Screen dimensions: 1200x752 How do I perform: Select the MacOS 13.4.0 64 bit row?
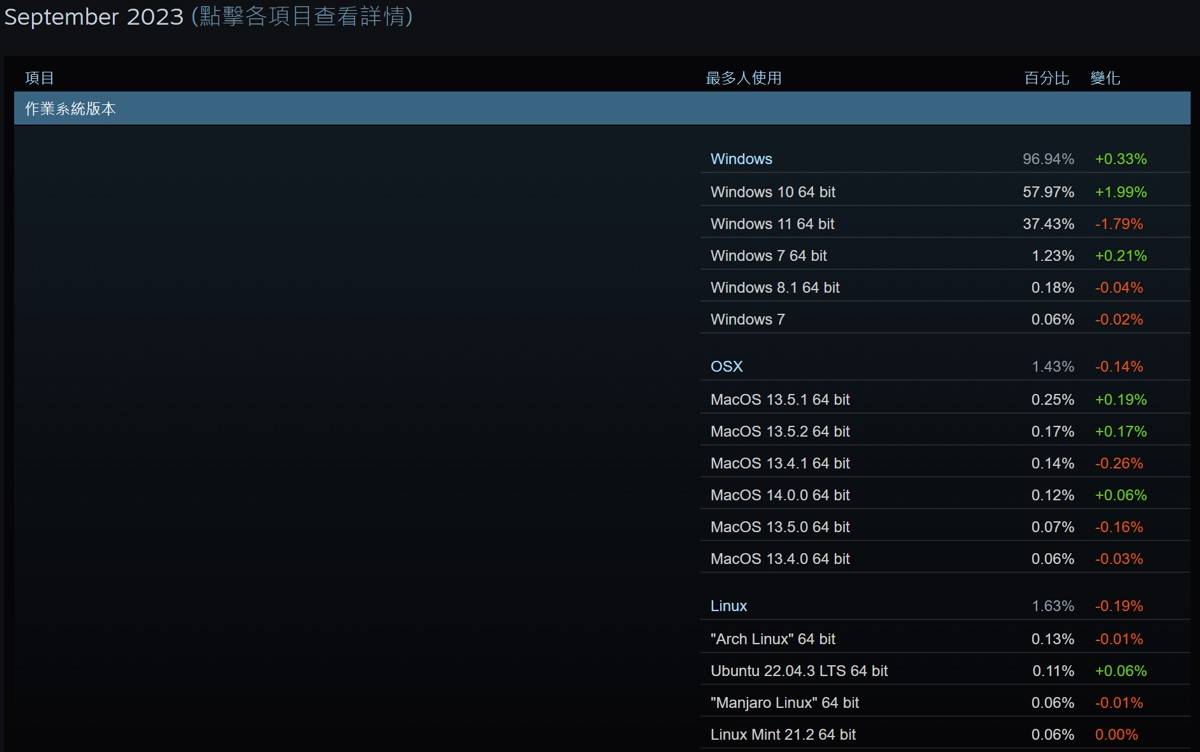point(945,559)
